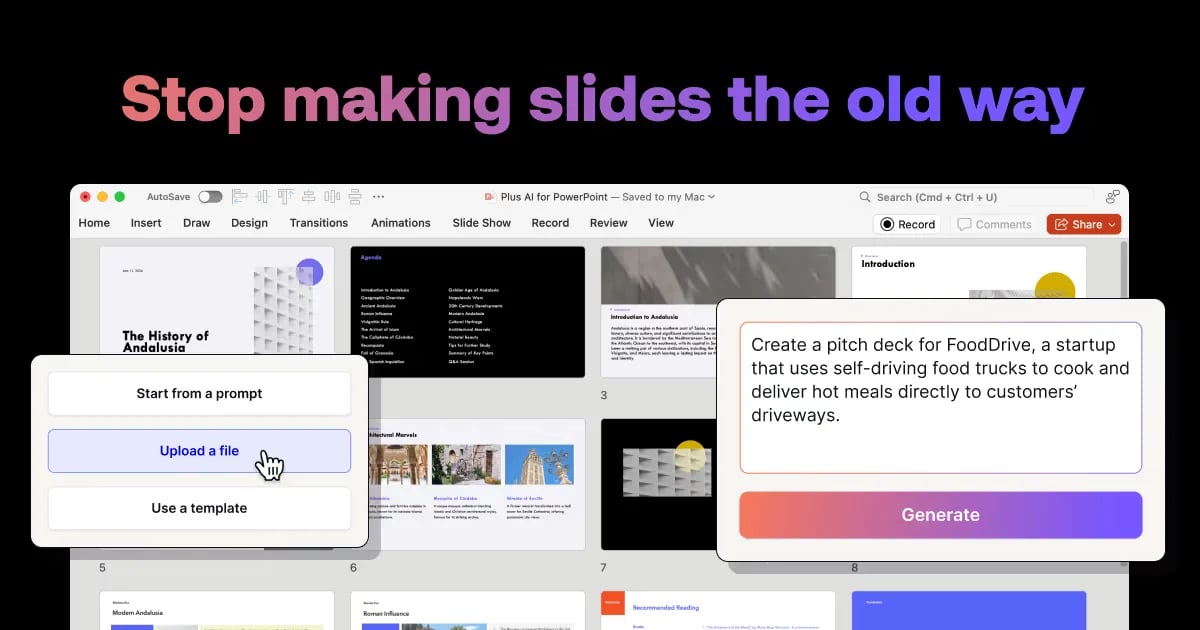The width and height of the screenshot is (1200, 630).
Task: Select Start from a prompt
Action: [x=199, y=394]
